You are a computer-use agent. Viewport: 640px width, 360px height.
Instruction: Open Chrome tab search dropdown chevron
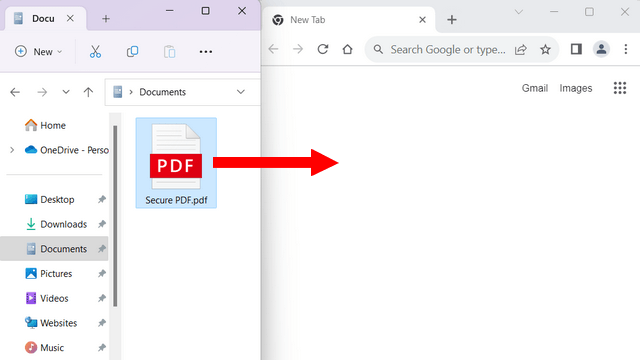[518, 12]
